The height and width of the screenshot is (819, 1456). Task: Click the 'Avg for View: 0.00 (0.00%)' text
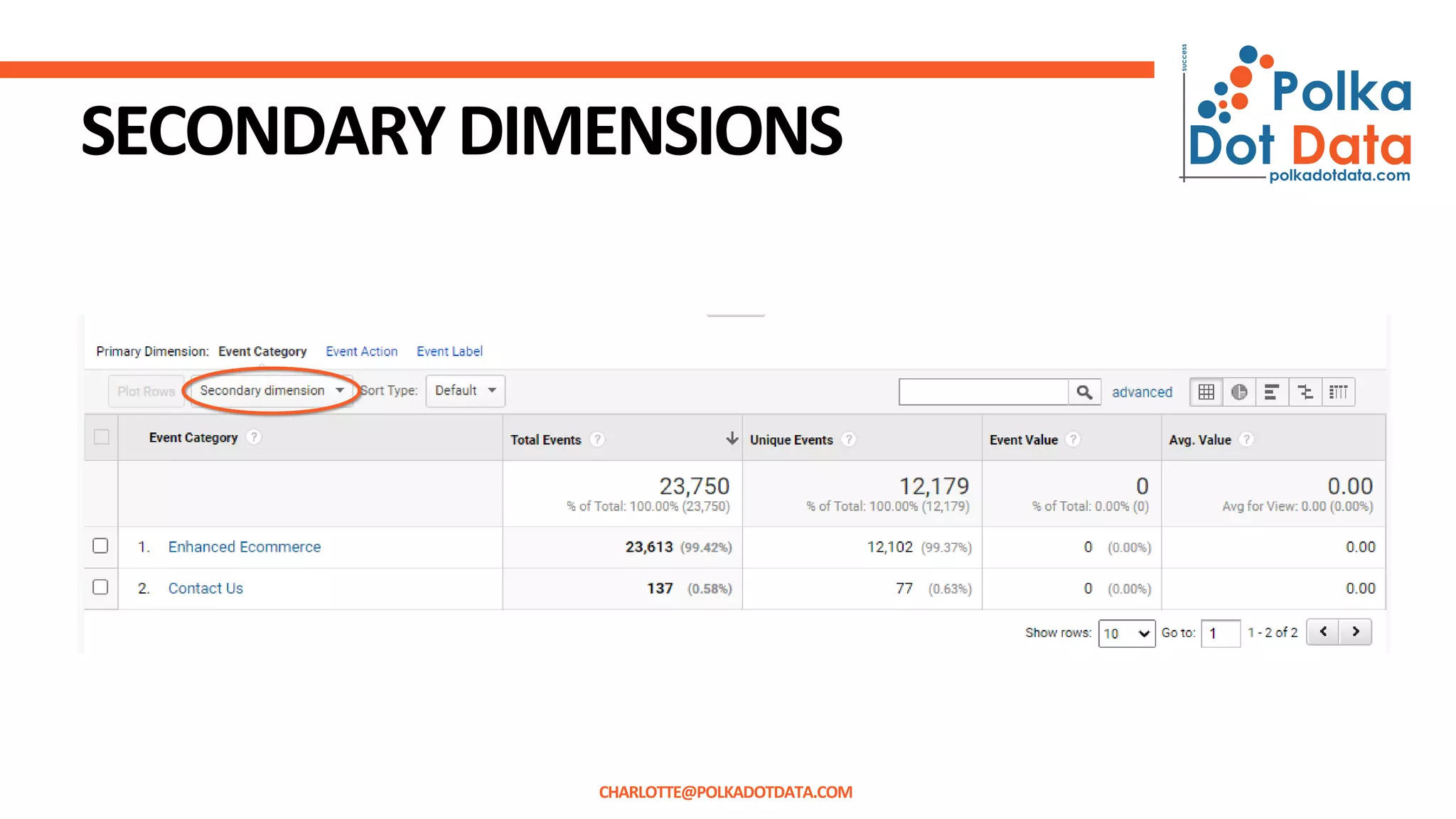point(1297,506)
